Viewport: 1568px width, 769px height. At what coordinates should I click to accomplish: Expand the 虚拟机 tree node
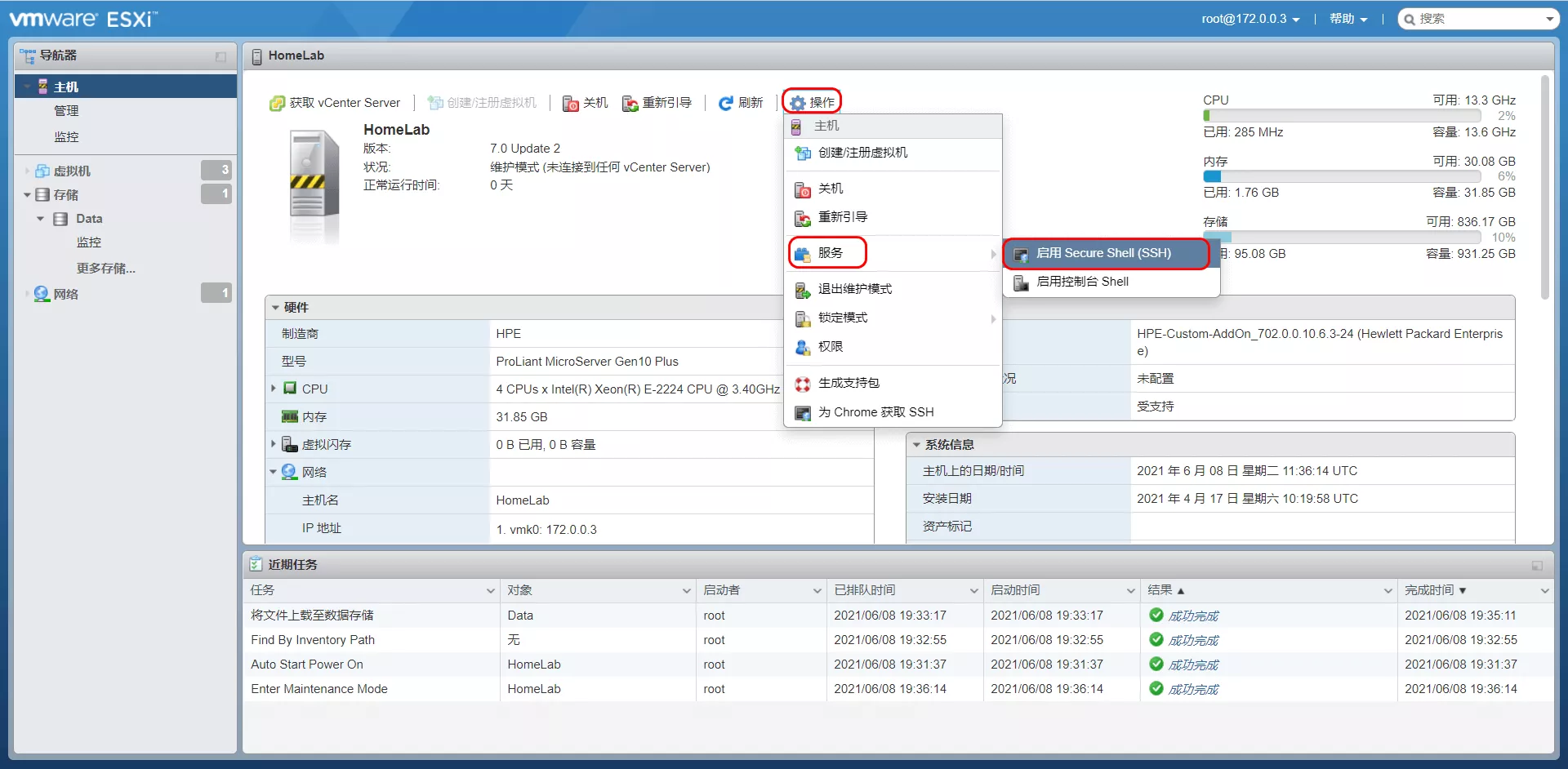27,171
